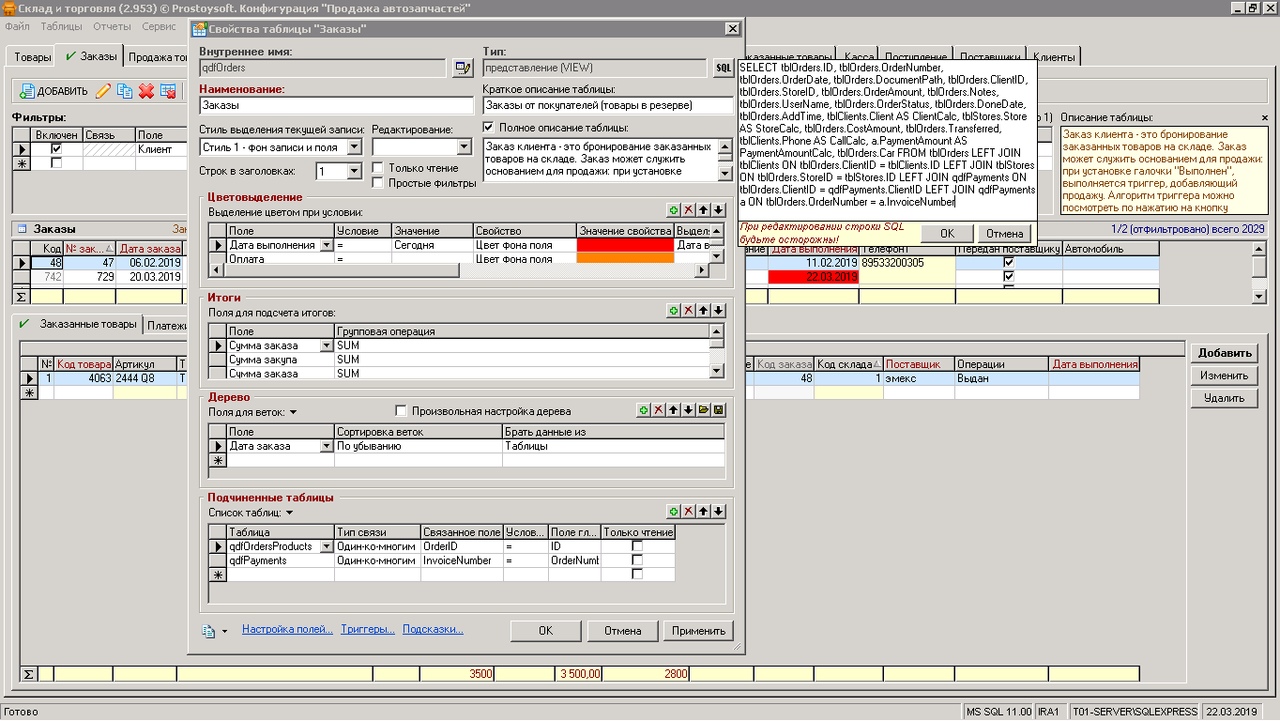Switch to the Товары tab

32,57
